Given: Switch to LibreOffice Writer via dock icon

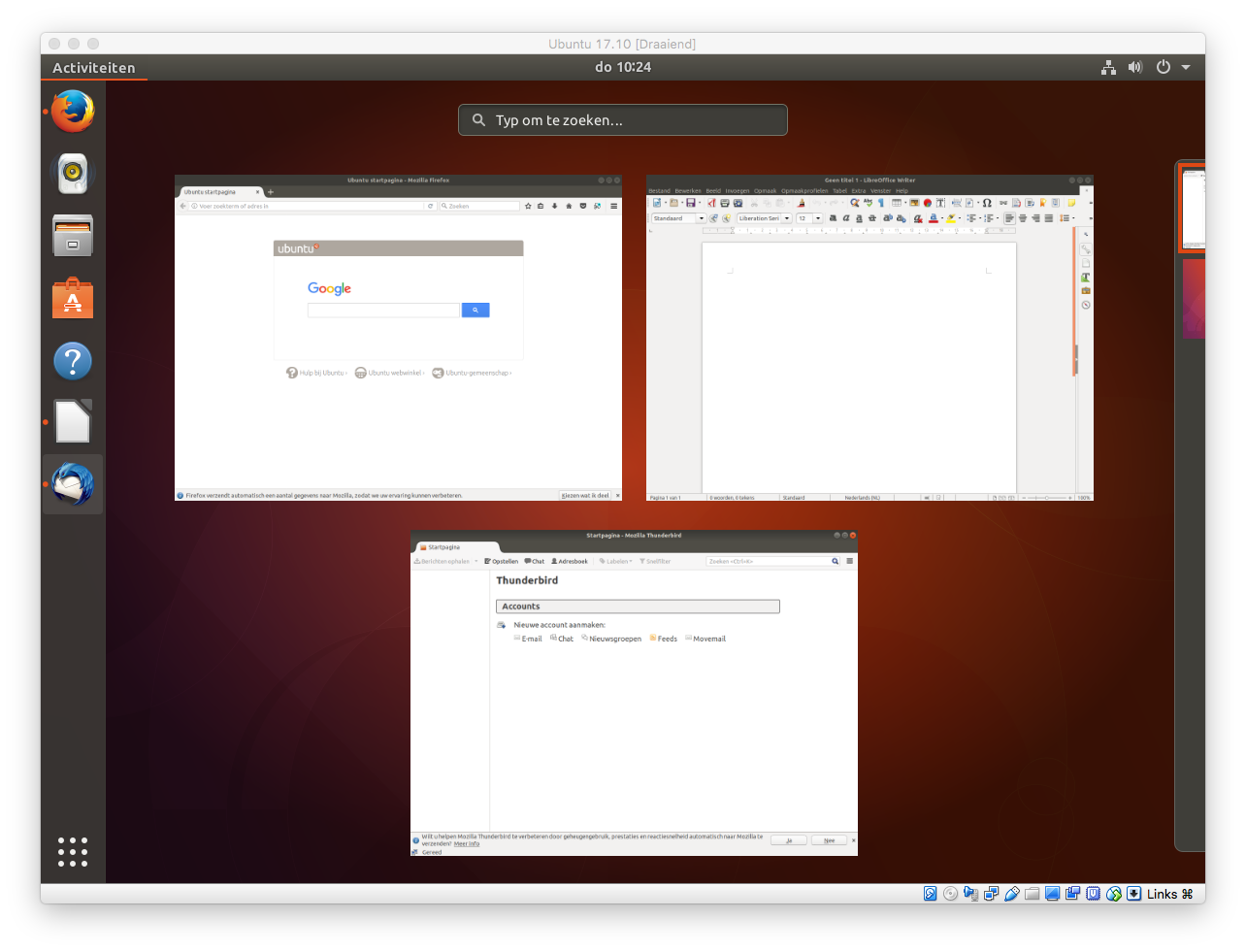Looking at the screenshot, I should click(x=73, y=422).
